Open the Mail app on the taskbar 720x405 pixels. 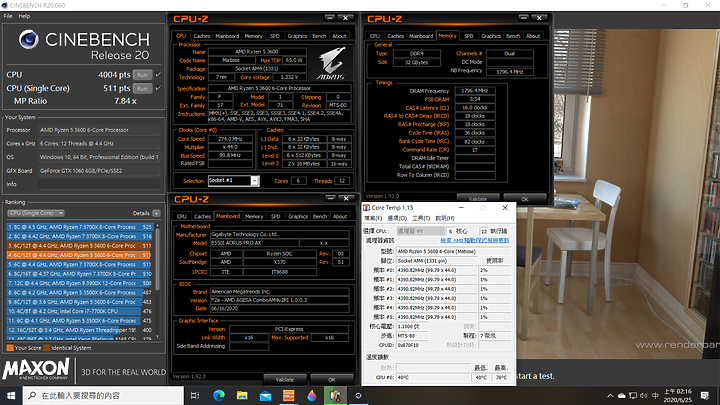(x=265, y=395)
